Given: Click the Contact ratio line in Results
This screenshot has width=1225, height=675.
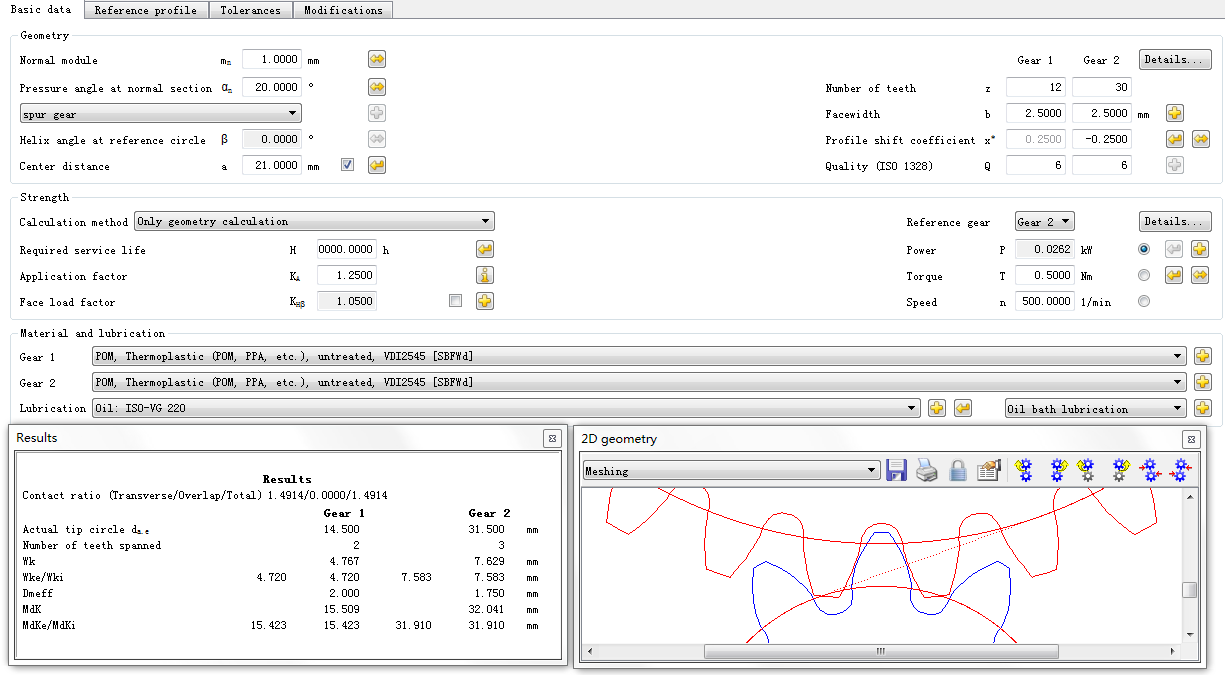Looking at the screenshot, I should point(205,495).
